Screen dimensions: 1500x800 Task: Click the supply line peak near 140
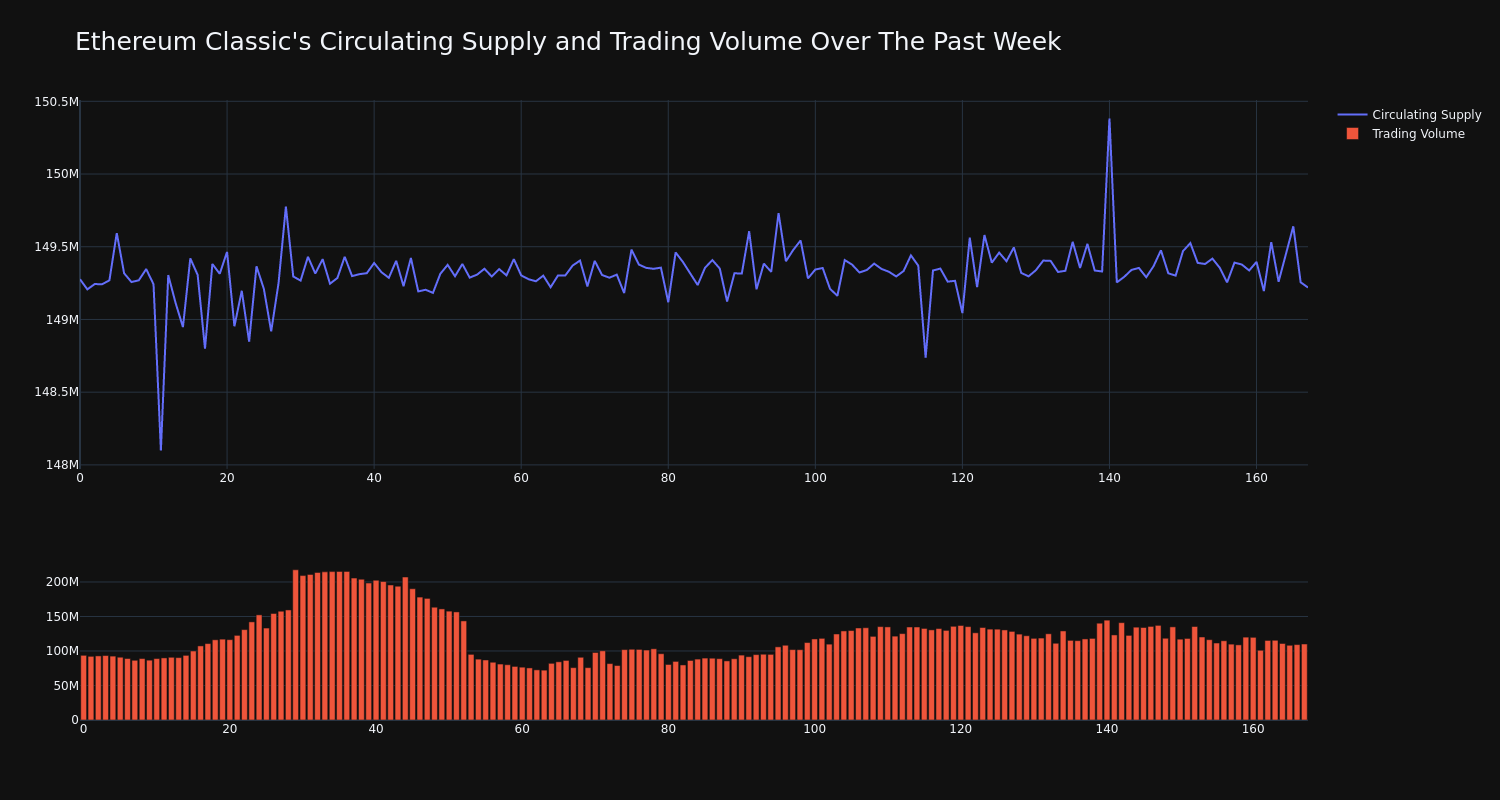pyautogui.click(x=1109, y=119)
